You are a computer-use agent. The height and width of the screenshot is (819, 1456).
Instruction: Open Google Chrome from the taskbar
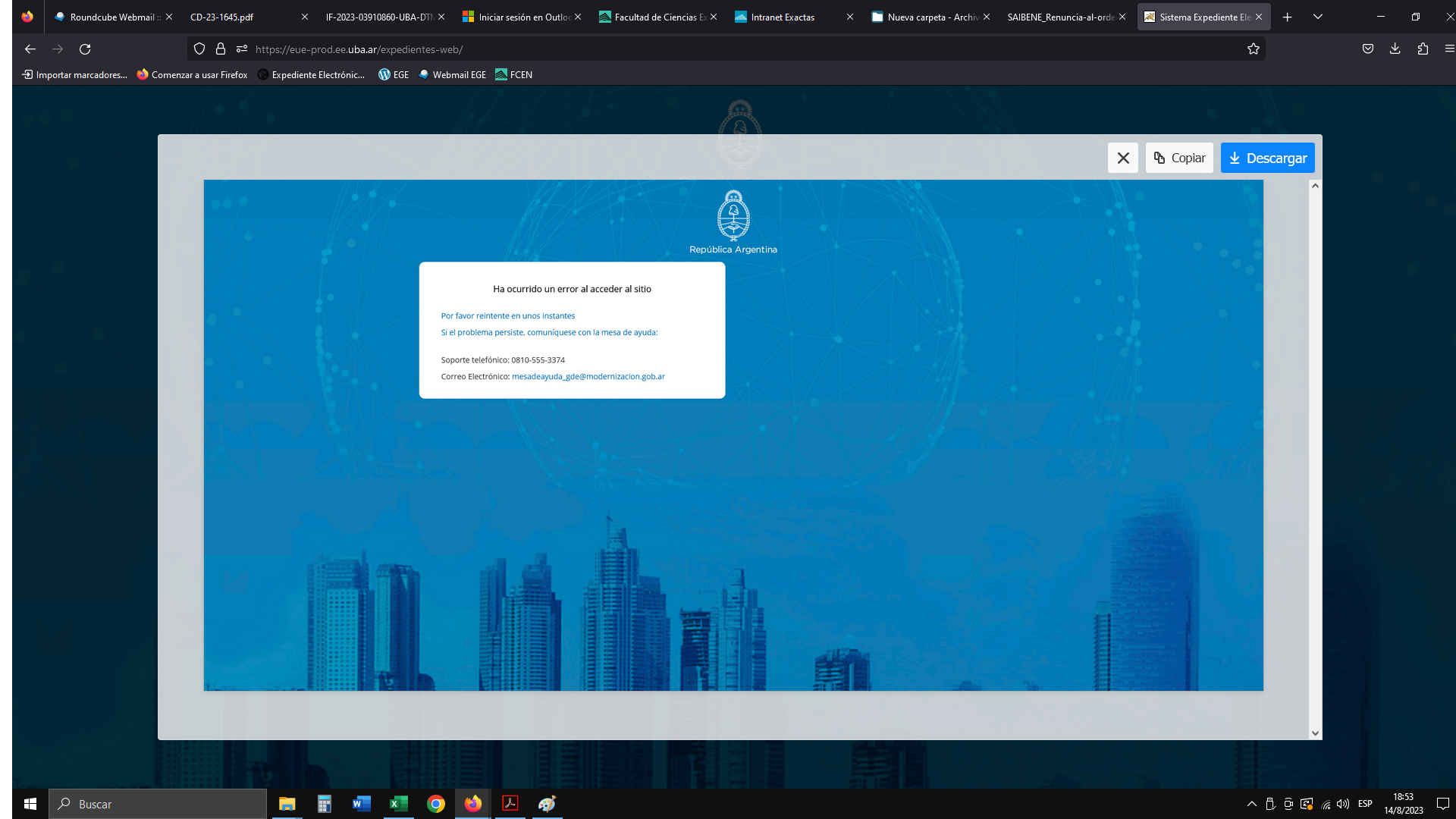coord(435,804)
